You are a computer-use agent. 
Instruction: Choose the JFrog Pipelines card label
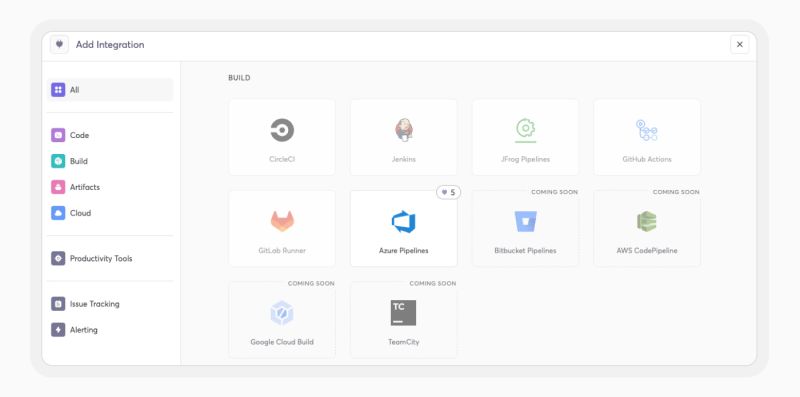click(x=526, y=159)
